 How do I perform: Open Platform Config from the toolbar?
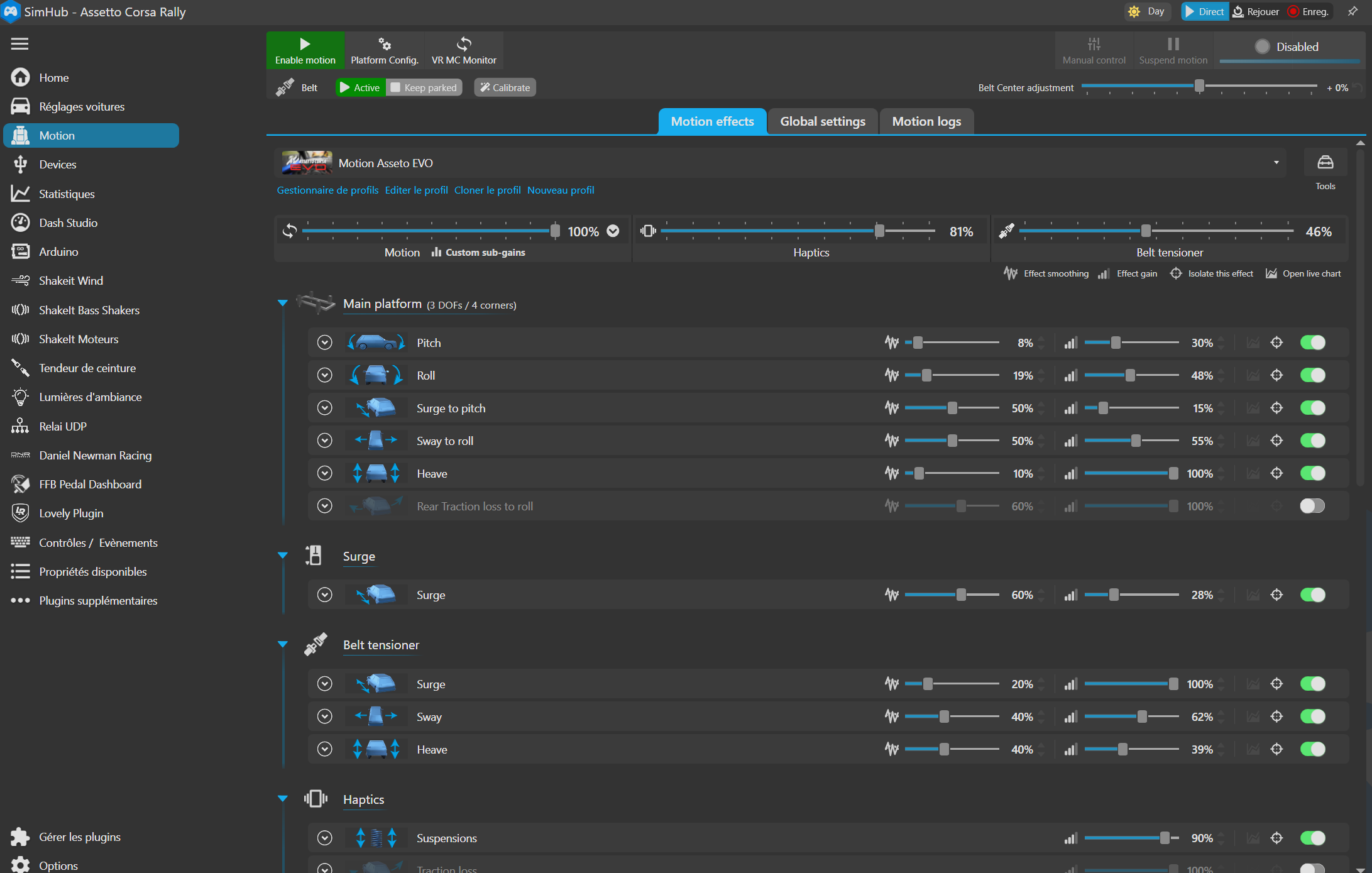click(384, 50)
